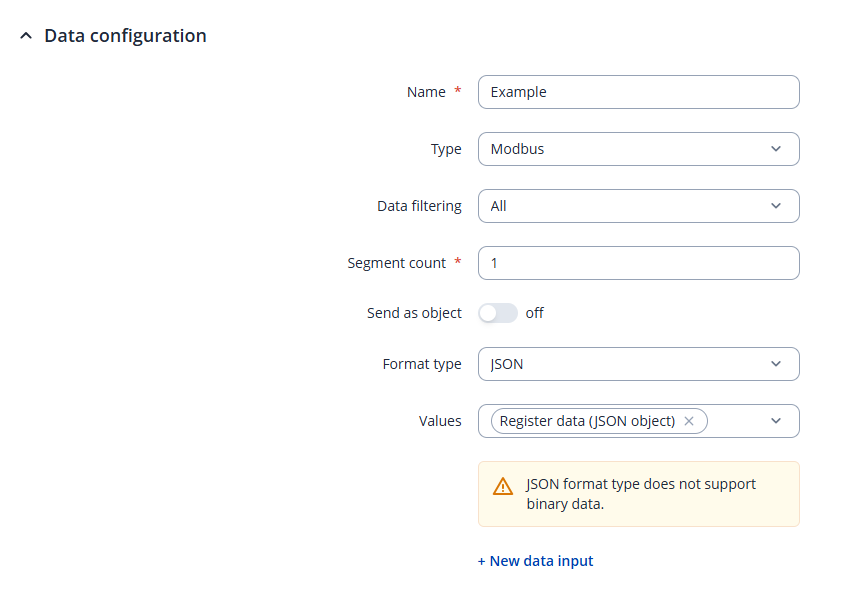859x602 pixels.
Task: Click the Data filtering chevron arrow
Action: coord(776,206)
